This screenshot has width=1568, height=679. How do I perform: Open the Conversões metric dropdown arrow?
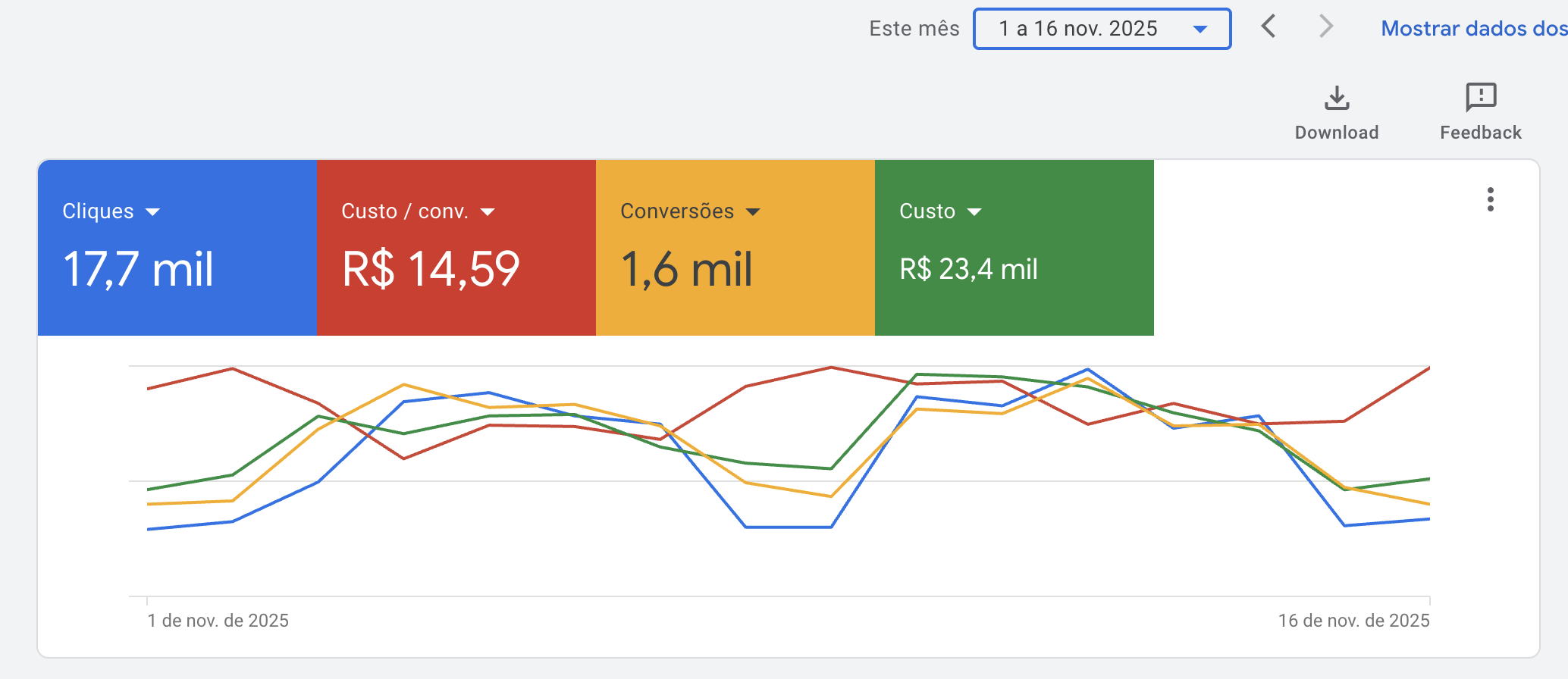[x=752, y=212]
